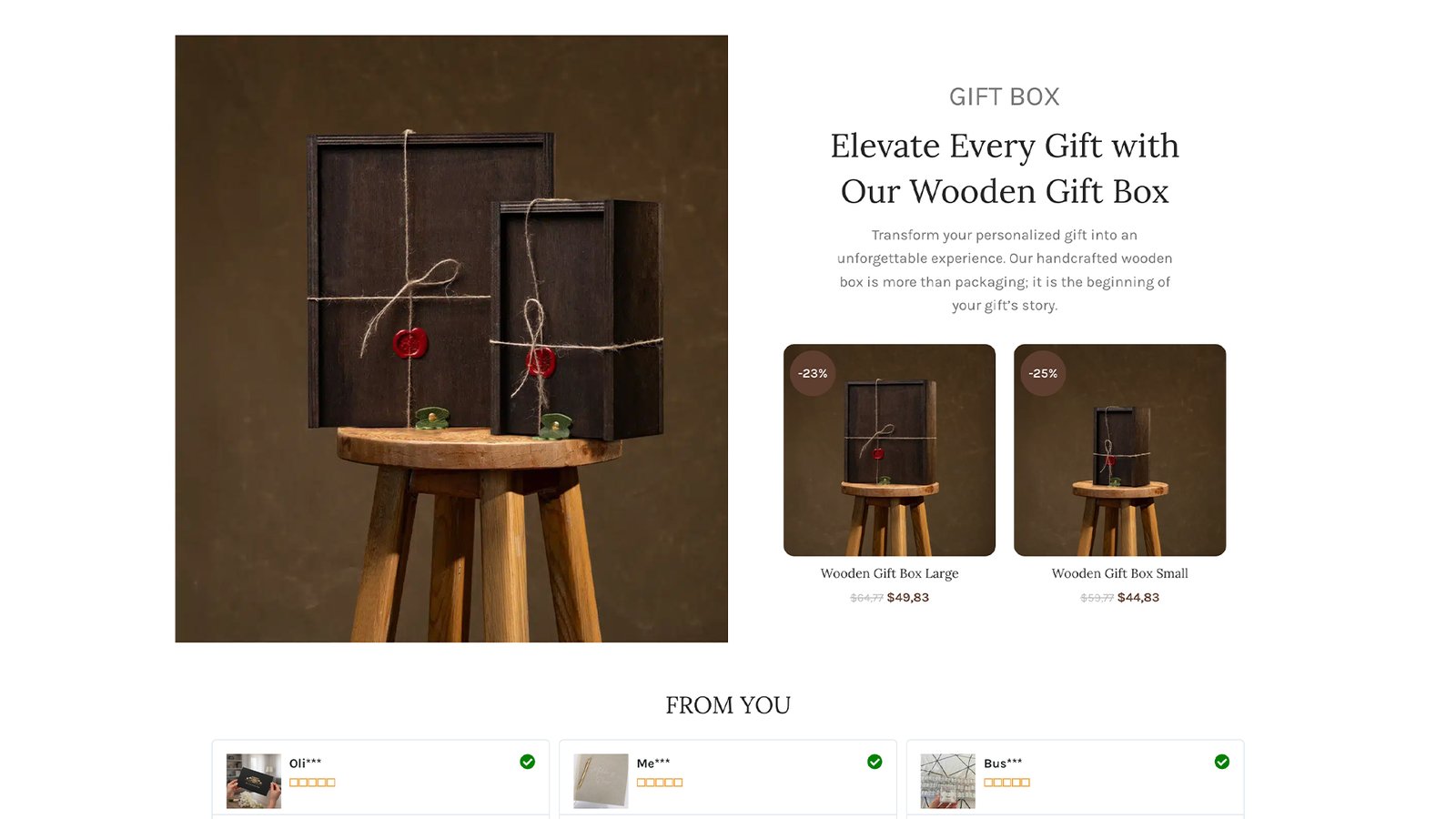Click the -25% discount badge
The height and width of the screenshot is (819, 1456).
pos(1043,373)
